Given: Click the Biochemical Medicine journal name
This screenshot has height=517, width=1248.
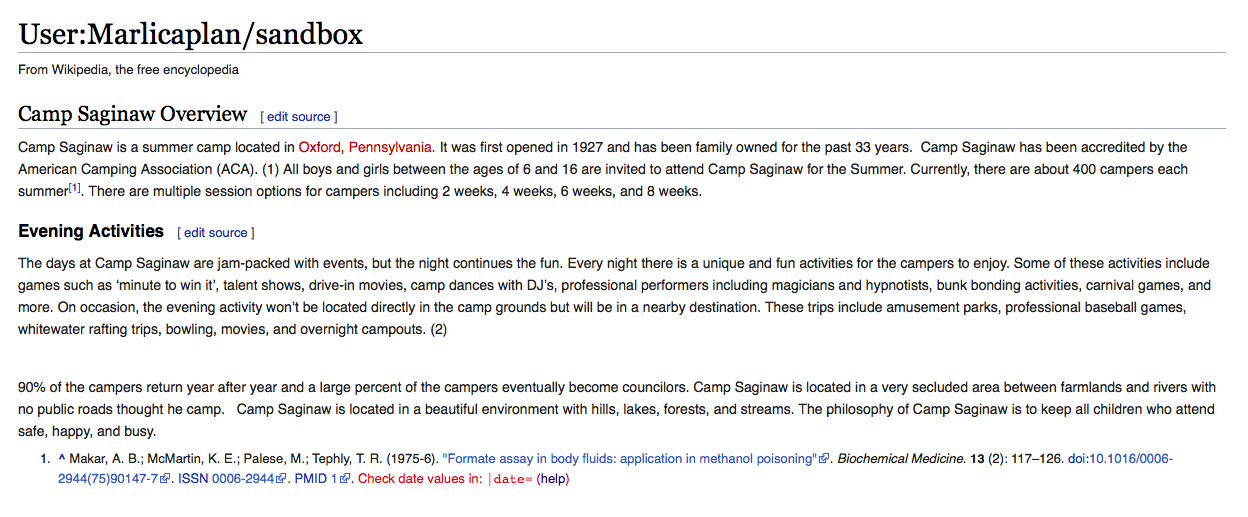Looking at the screenshot, I should (x=901, y=459).
